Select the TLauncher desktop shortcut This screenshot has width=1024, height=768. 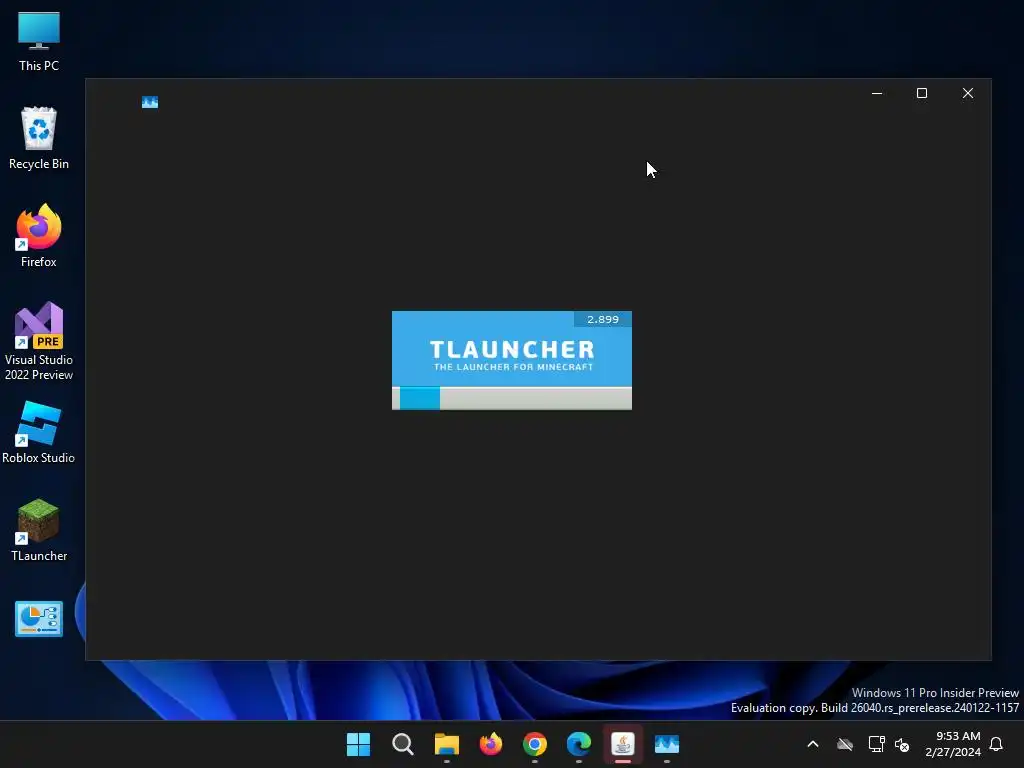point(39,530)
